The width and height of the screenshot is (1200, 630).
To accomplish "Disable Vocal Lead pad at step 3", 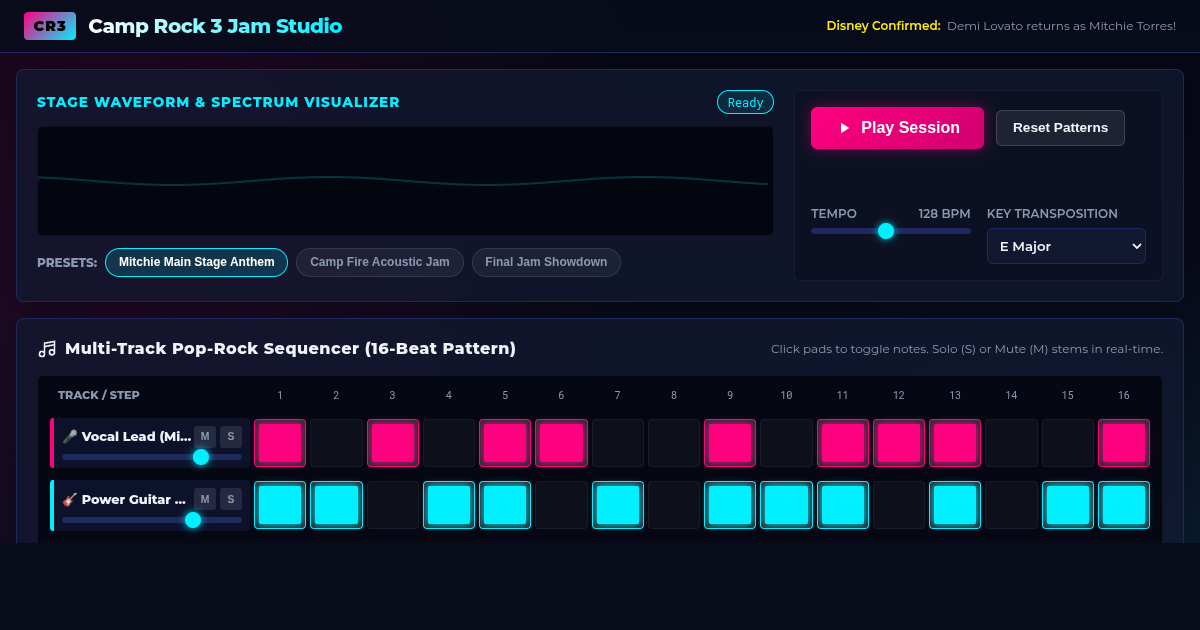I will (393, 443).
